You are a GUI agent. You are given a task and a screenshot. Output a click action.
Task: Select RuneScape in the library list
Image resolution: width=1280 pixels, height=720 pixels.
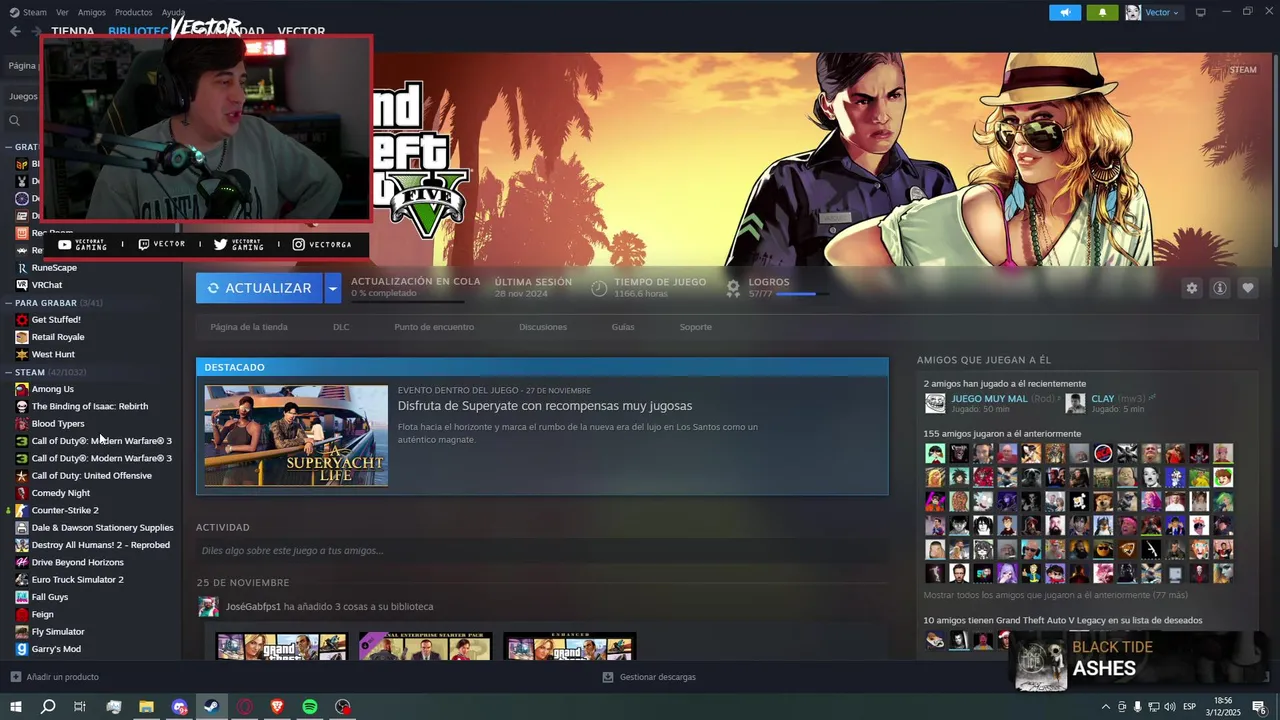[x=54, y=268]
